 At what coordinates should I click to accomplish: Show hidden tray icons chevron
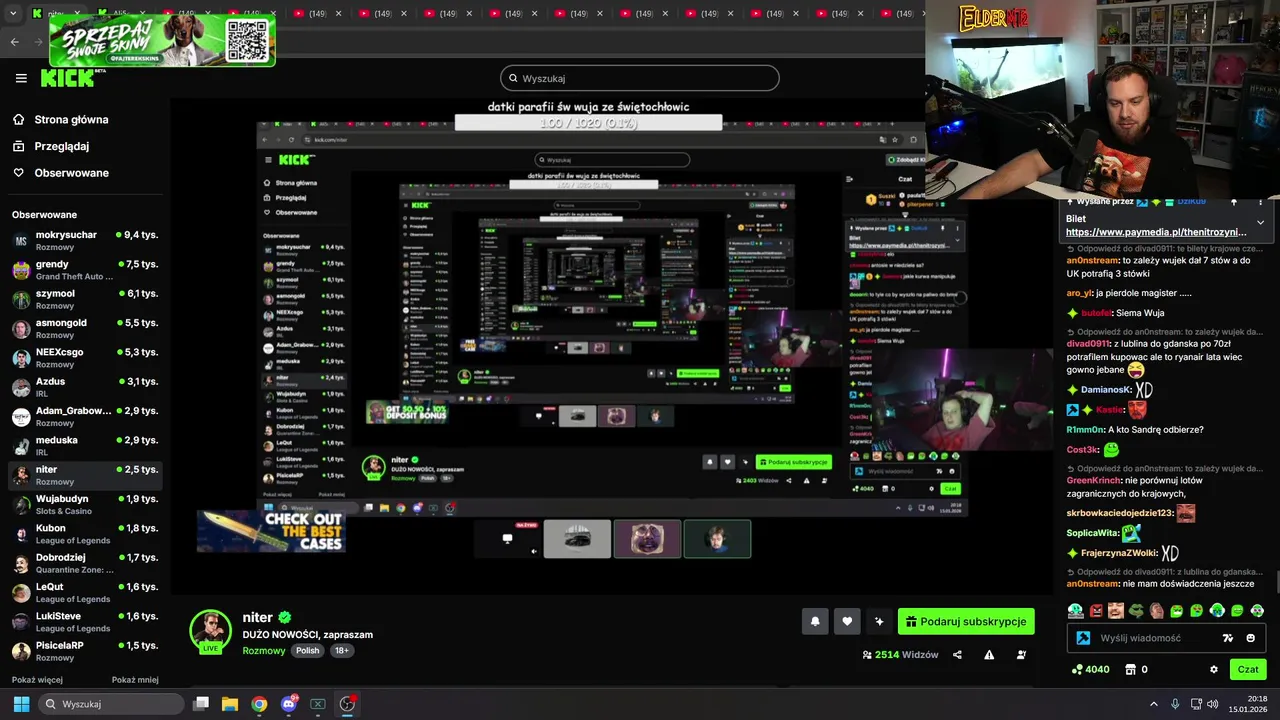1153,704
